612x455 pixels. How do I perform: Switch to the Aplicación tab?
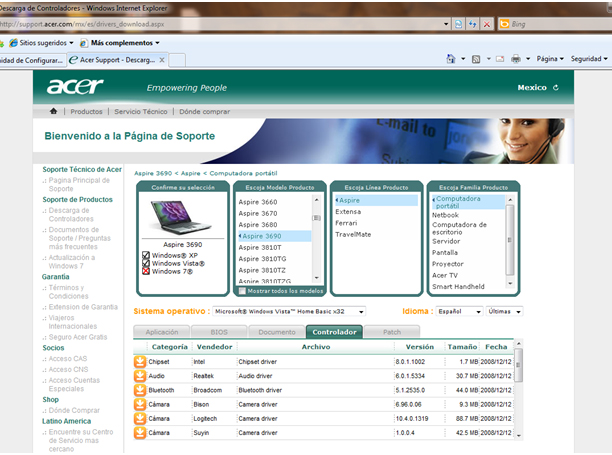tap(162, 332)
